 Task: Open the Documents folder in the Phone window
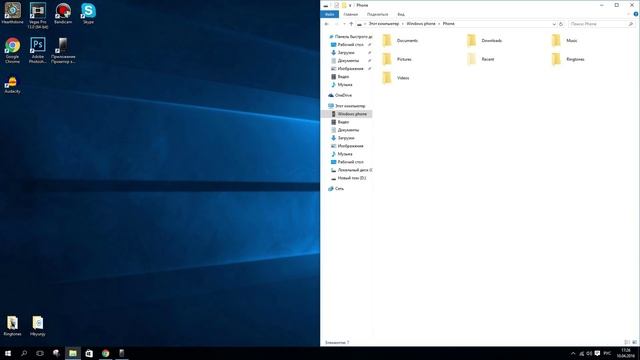(400, 40)
